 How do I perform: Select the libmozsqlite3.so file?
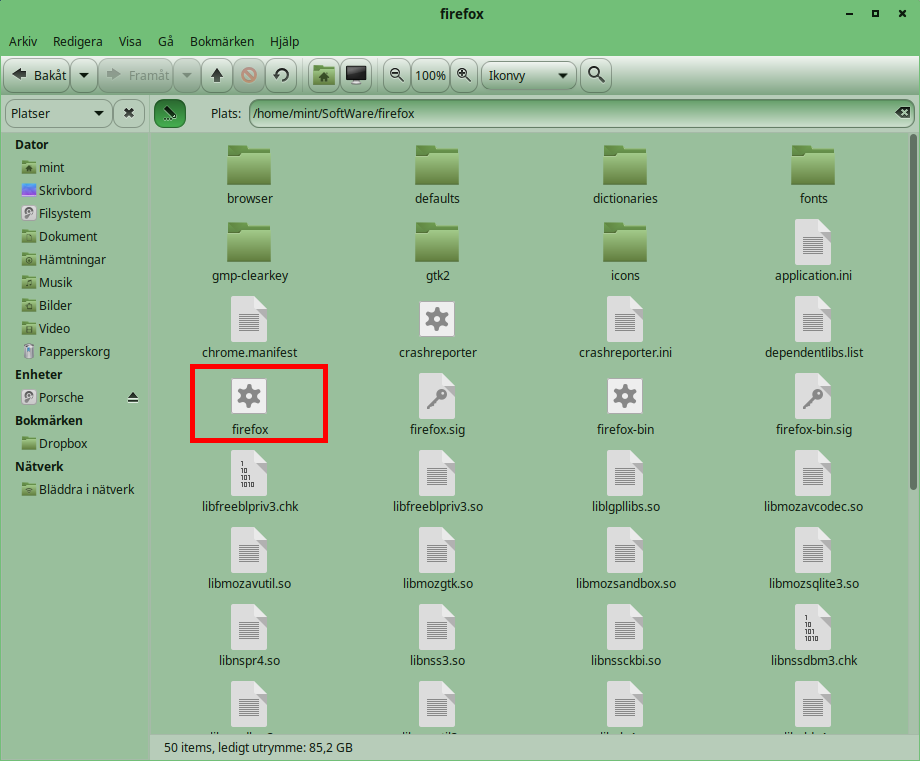pyautogui.click(x=813, y=559)
